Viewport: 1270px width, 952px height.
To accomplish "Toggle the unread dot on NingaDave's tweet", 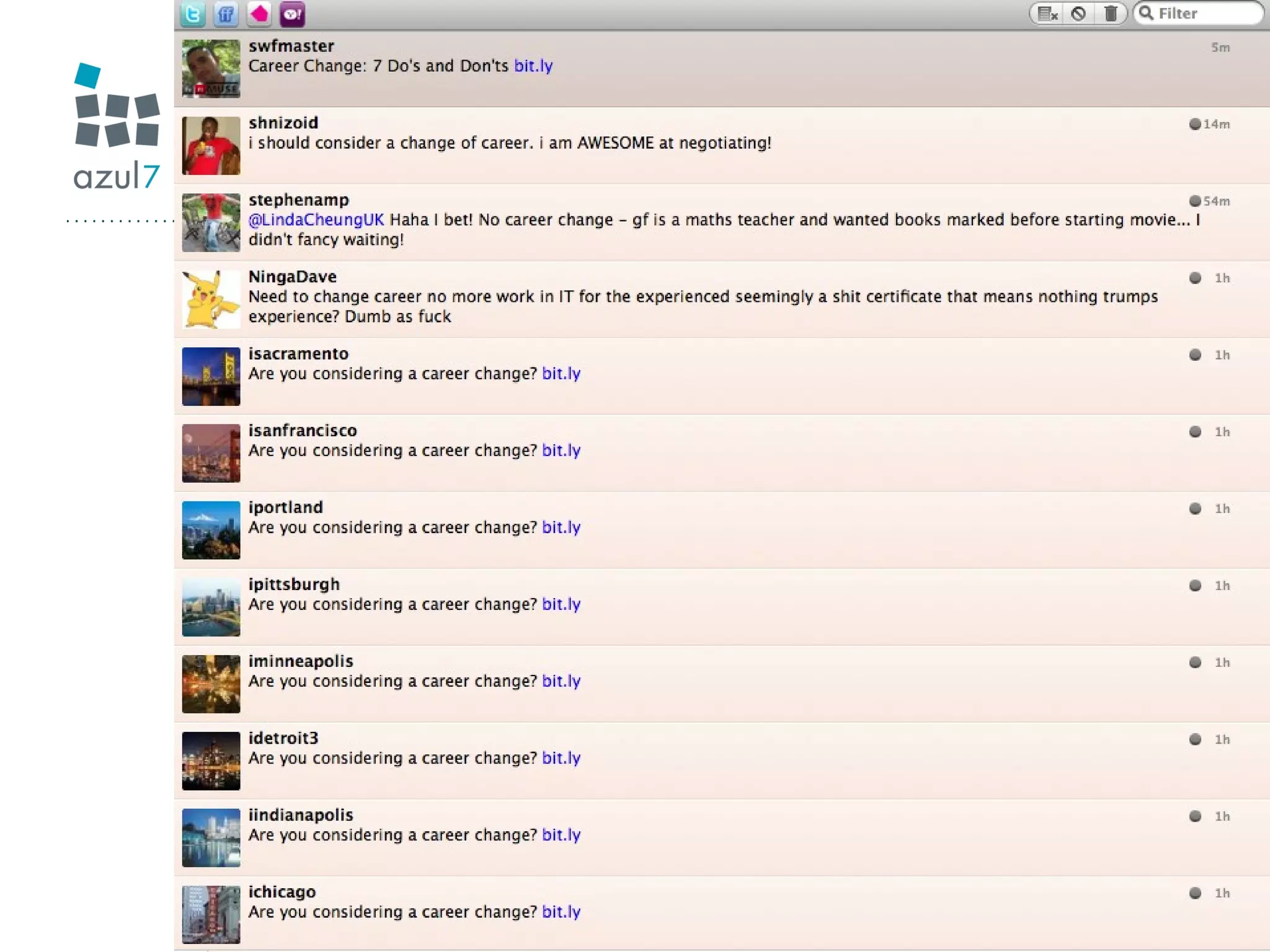I will pyautogui.click(x=1195, y=278).
